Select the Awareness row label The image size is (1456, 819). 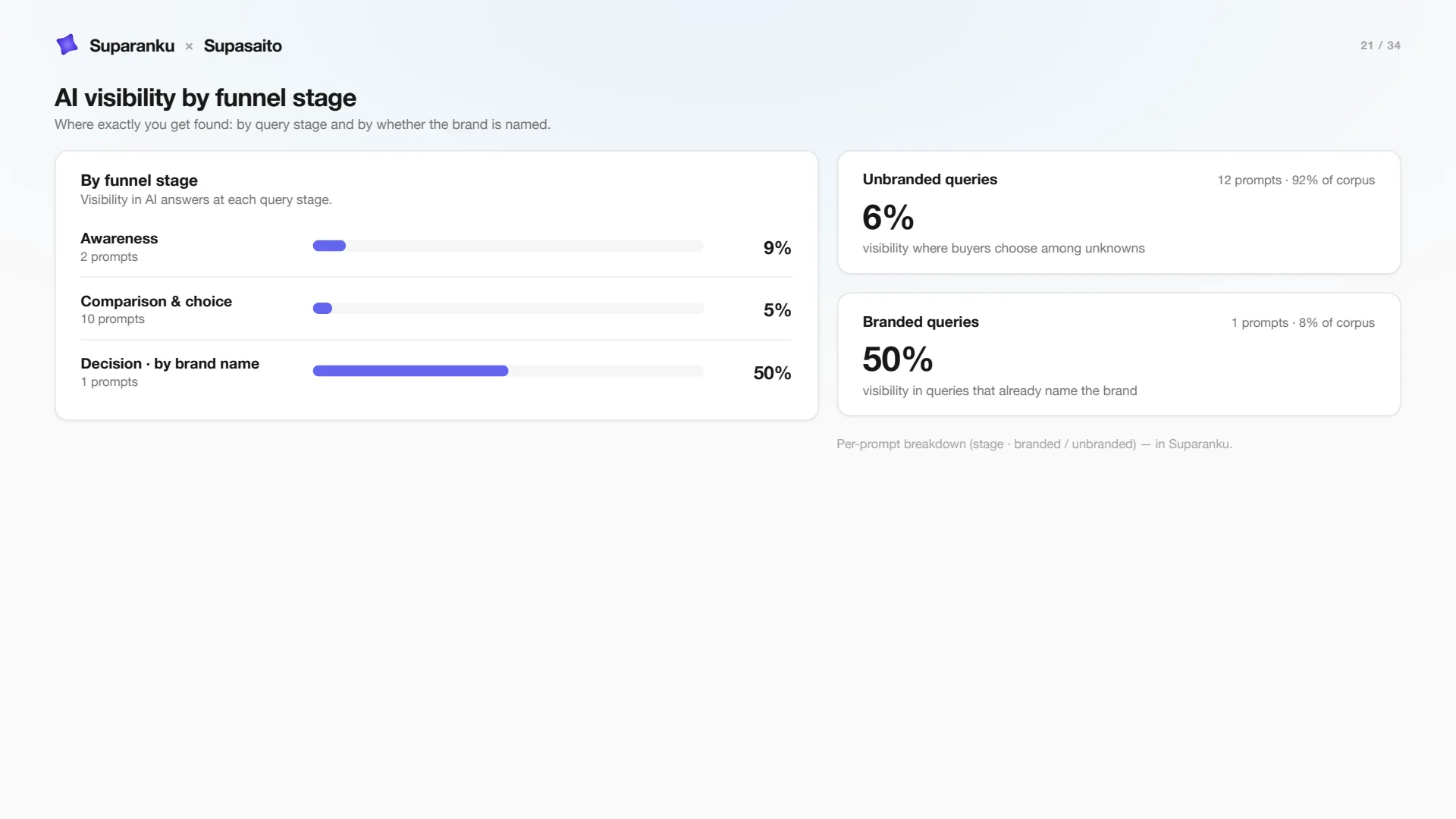119,238
